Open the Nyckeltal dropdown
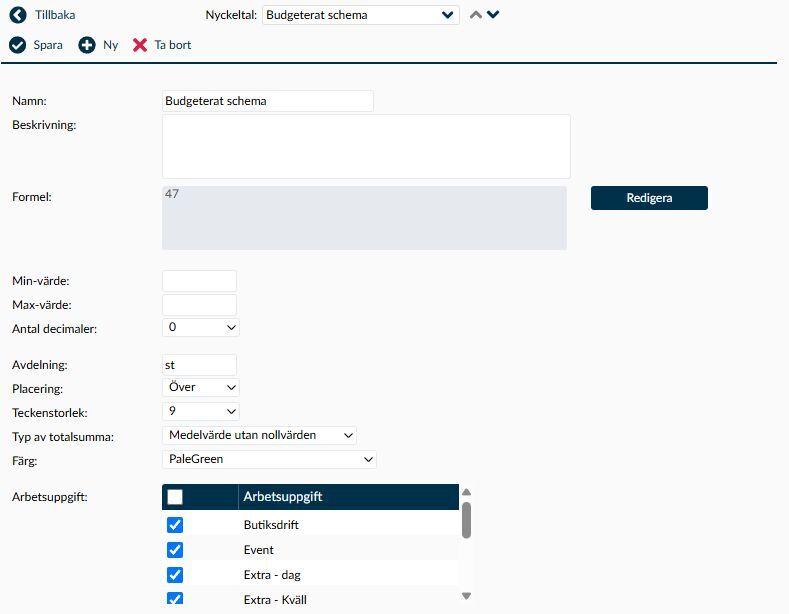 coord(360,15)
